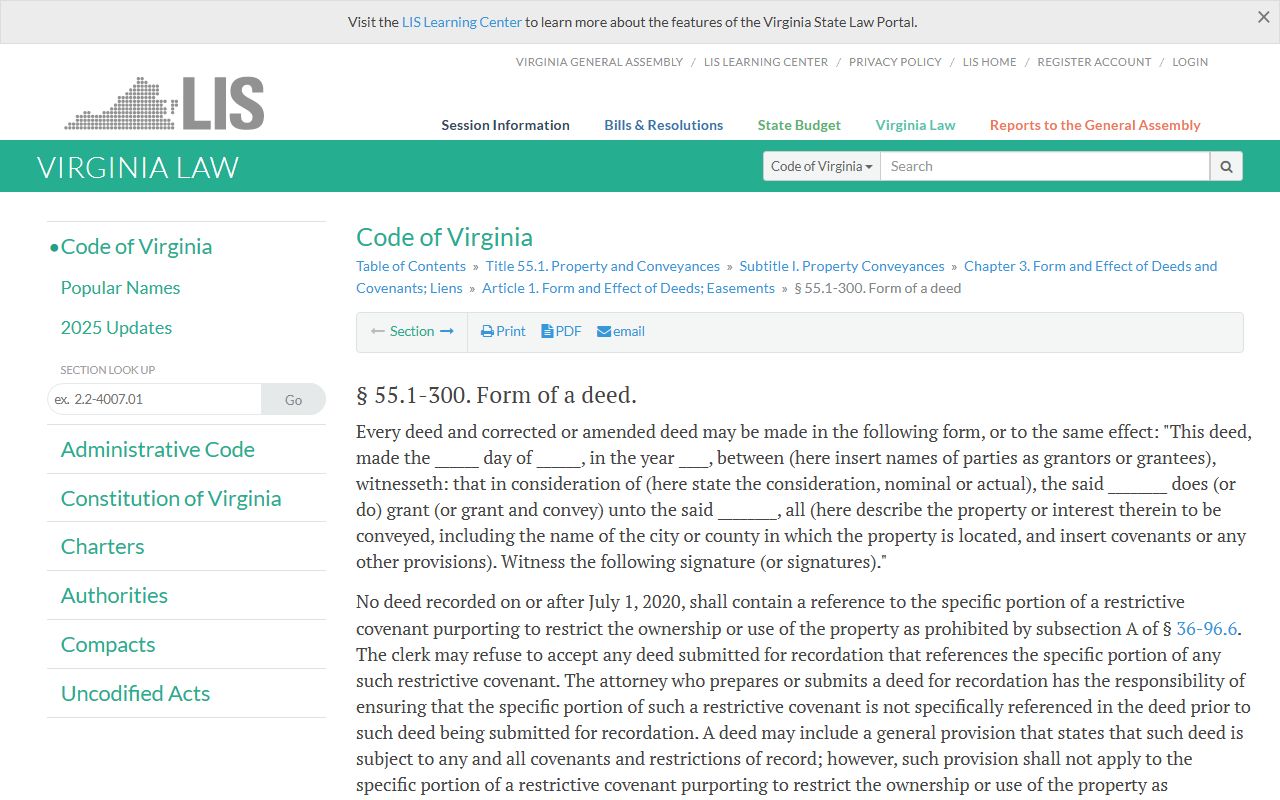Click the Go button for section lookup
Screen dimensions: 1280x800
pyautogui.click(x=293, y=399)
